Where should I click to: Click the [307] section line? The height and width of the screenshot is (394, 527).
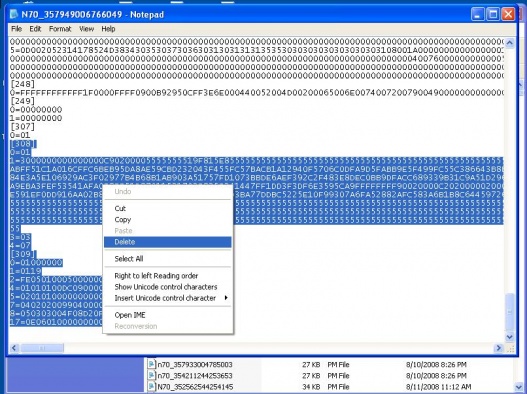[x=23, y=127]
